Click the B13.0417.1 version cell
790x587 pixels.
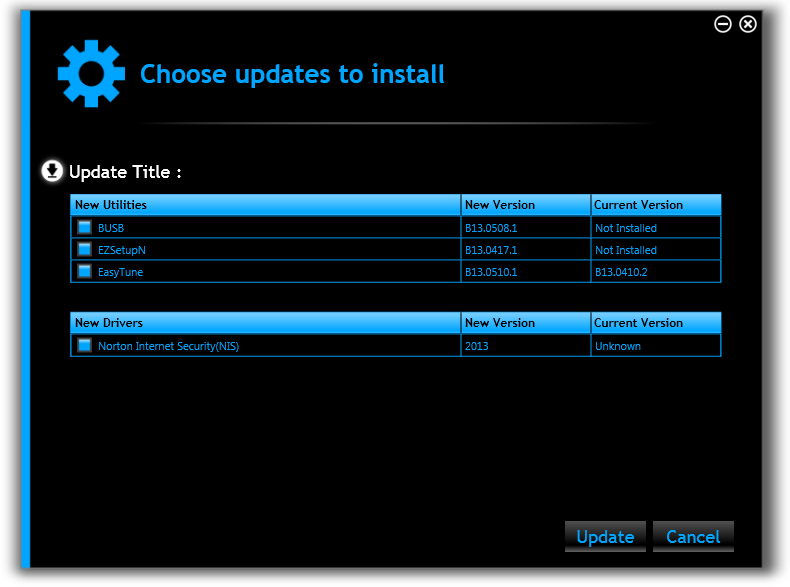point(525,250)
